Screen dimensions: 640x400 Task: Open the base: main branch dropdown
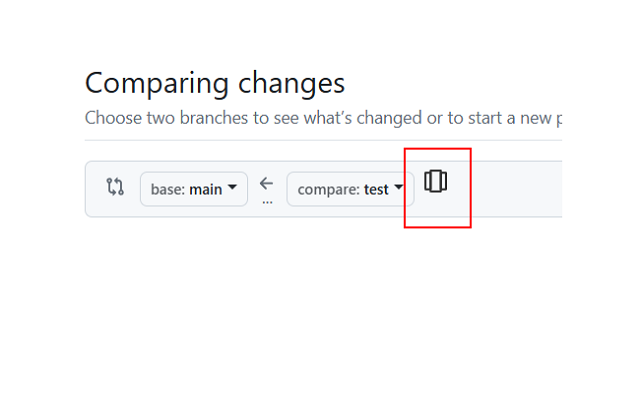click(x=194, y=189)
